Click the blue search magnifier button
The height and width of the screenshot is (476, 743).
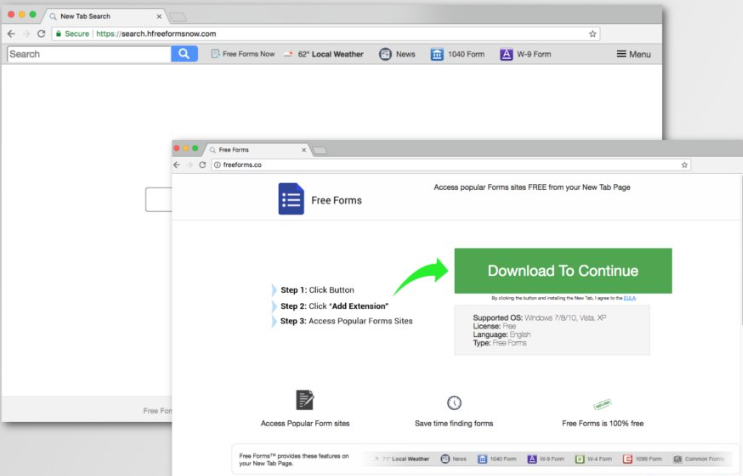click(x=185, y=54)
